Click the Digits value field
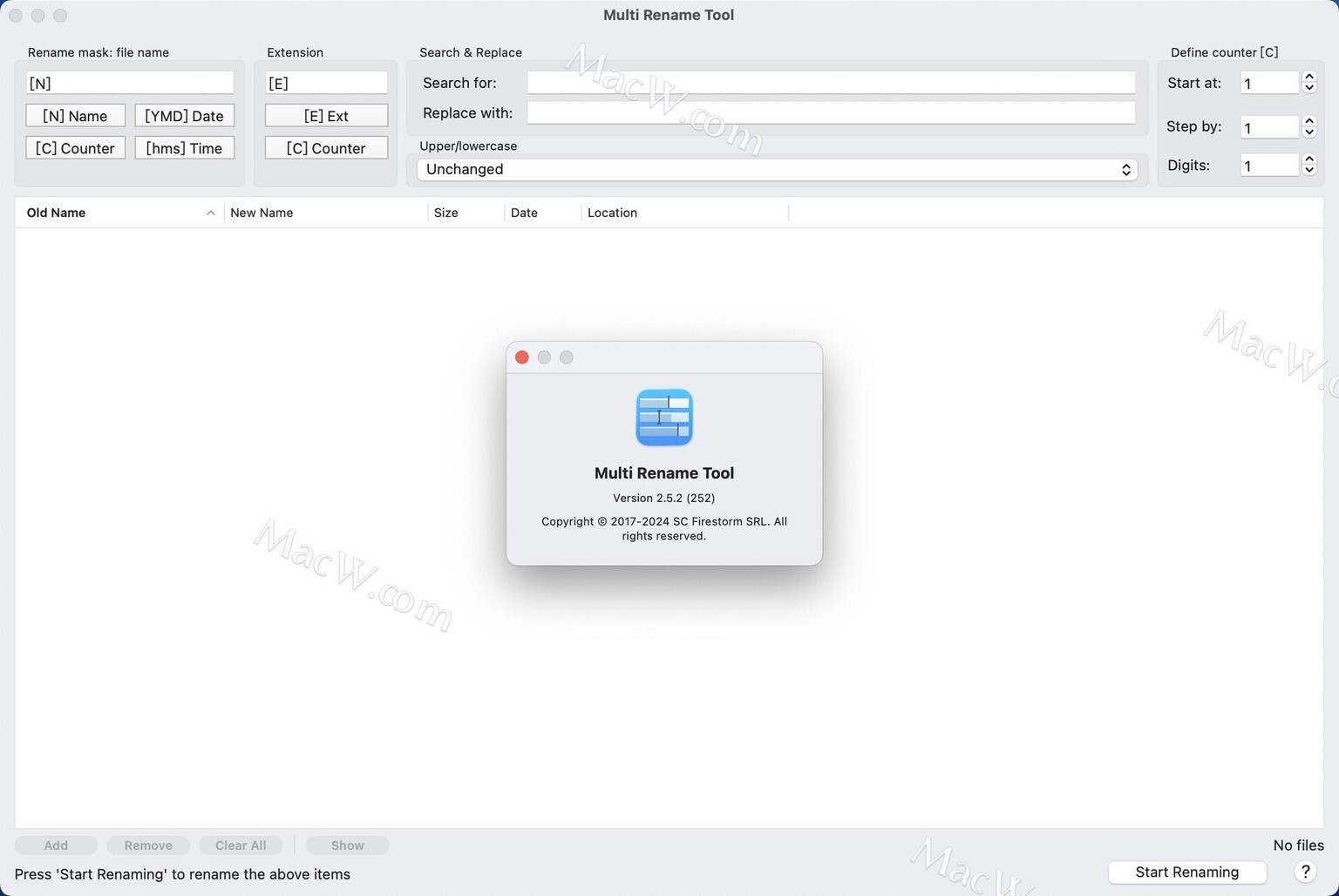The width and height of the screenshot is (1339, 896). (1270, 166)
